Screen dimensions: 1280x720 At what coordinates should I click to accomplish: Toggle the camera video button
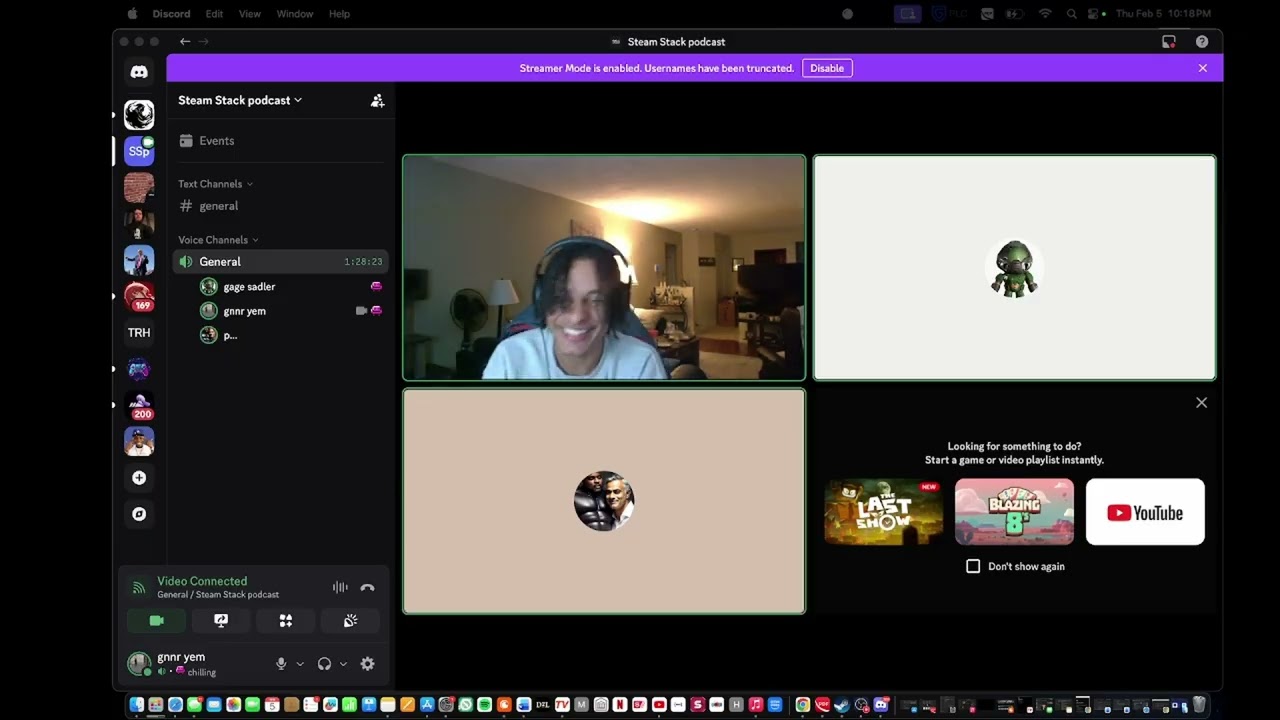(156, 621)
